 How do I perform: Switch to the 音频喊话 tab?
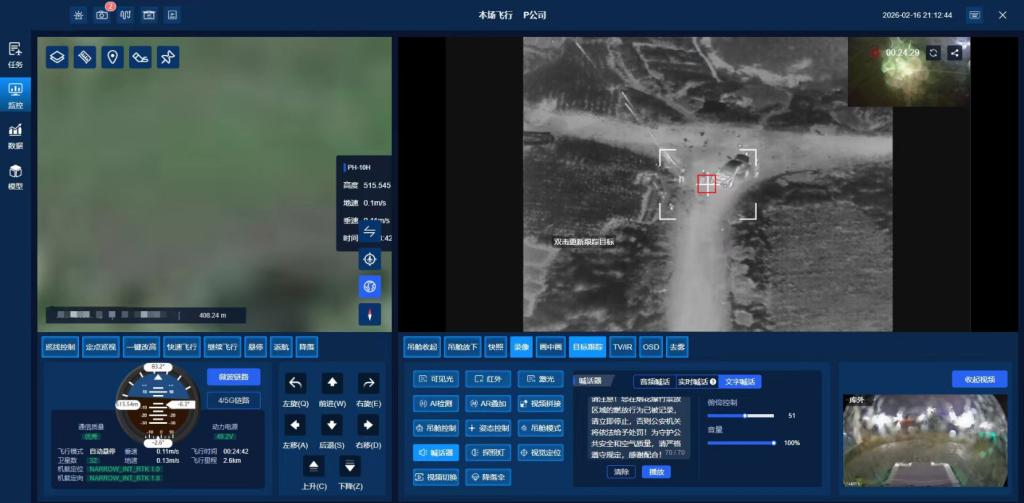coord(654,382)
